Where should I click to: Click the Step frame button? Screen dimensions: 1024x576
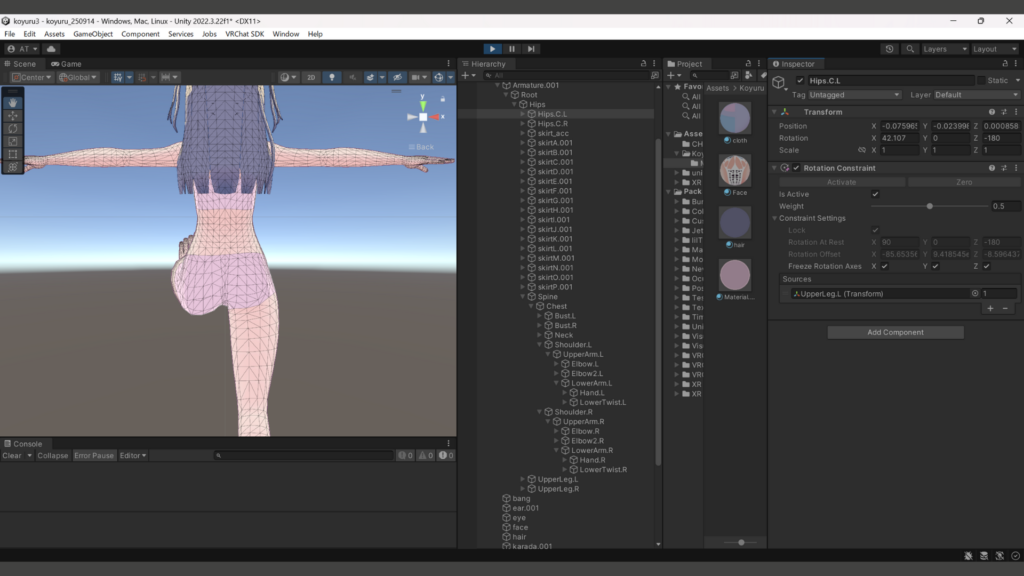click(x=531, y=49)
